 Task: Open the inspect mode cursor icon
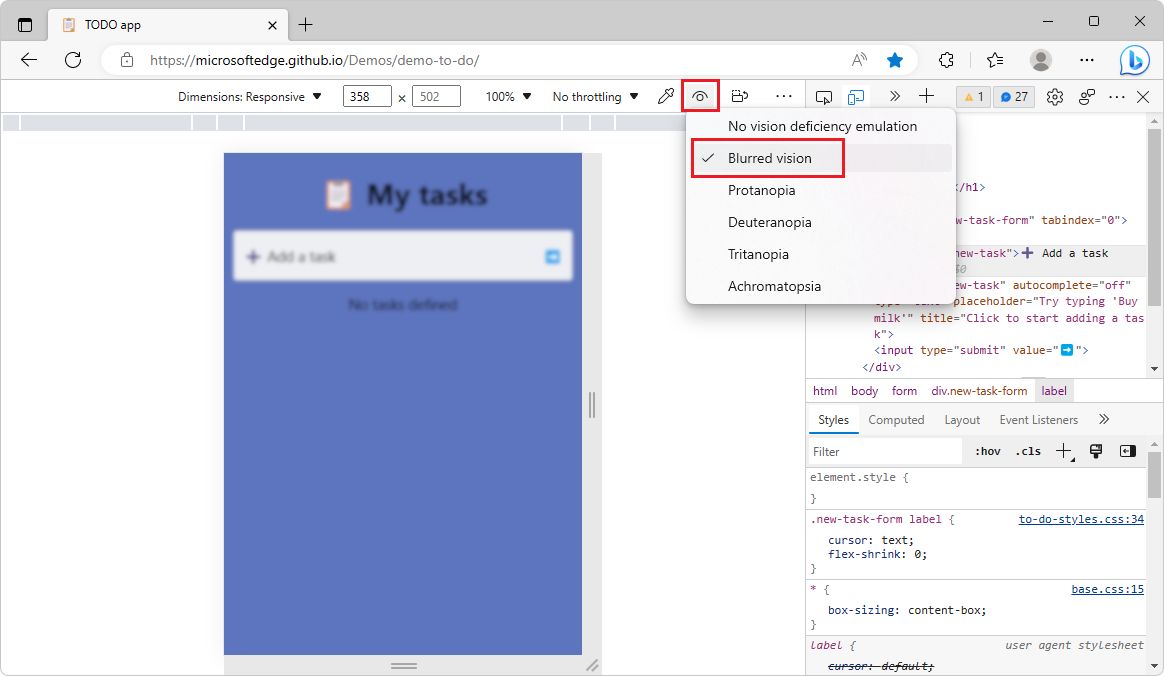(824, 95)
